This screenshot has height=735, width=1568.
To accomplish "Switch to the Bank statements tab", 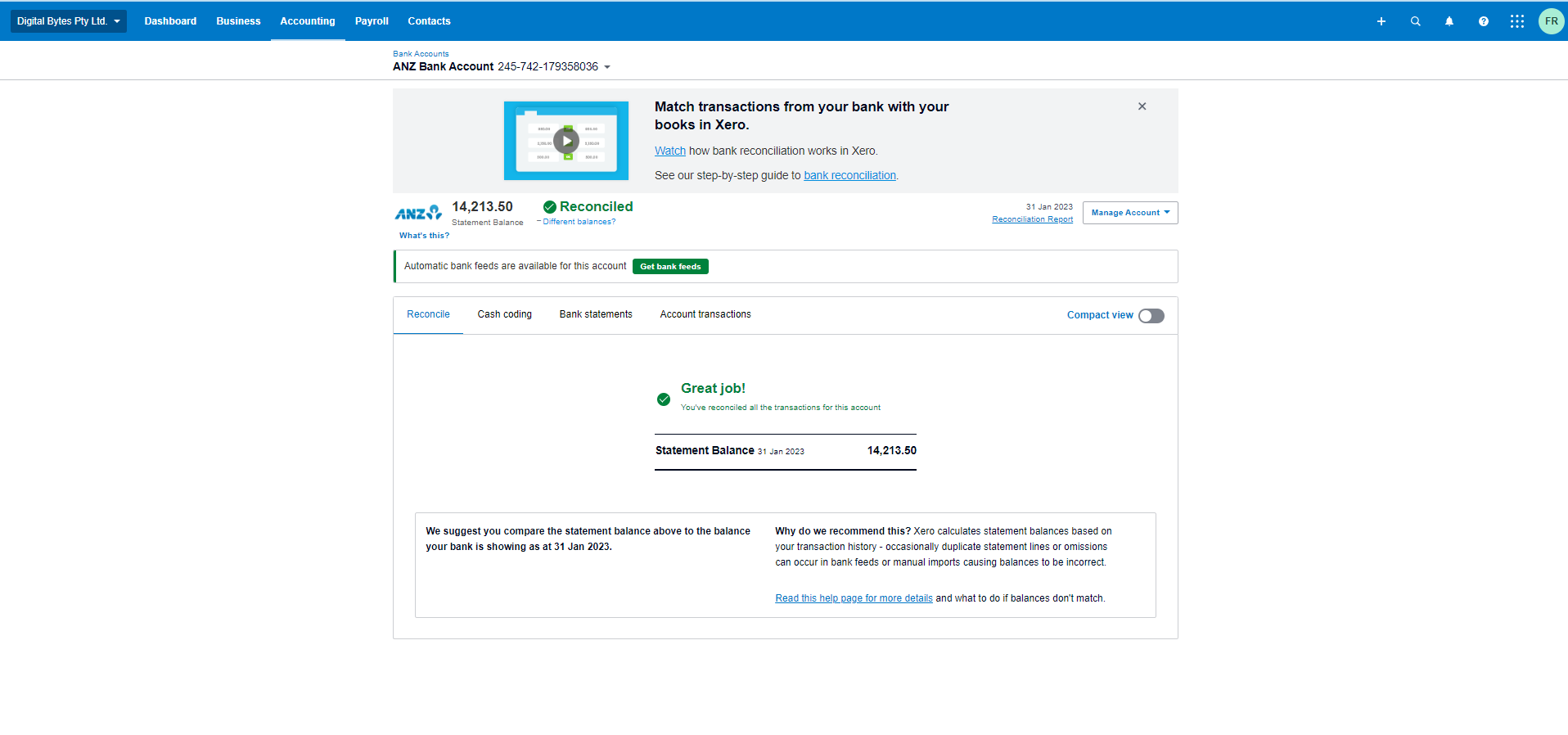I will coord(596,314).
